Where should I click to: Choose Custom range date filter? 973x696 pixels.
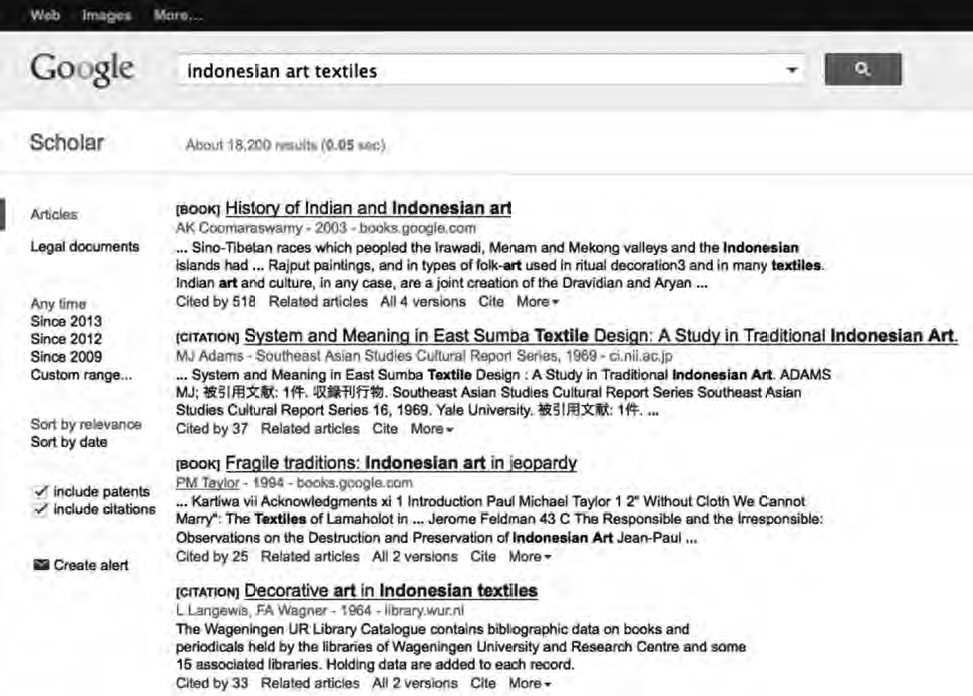81,375
